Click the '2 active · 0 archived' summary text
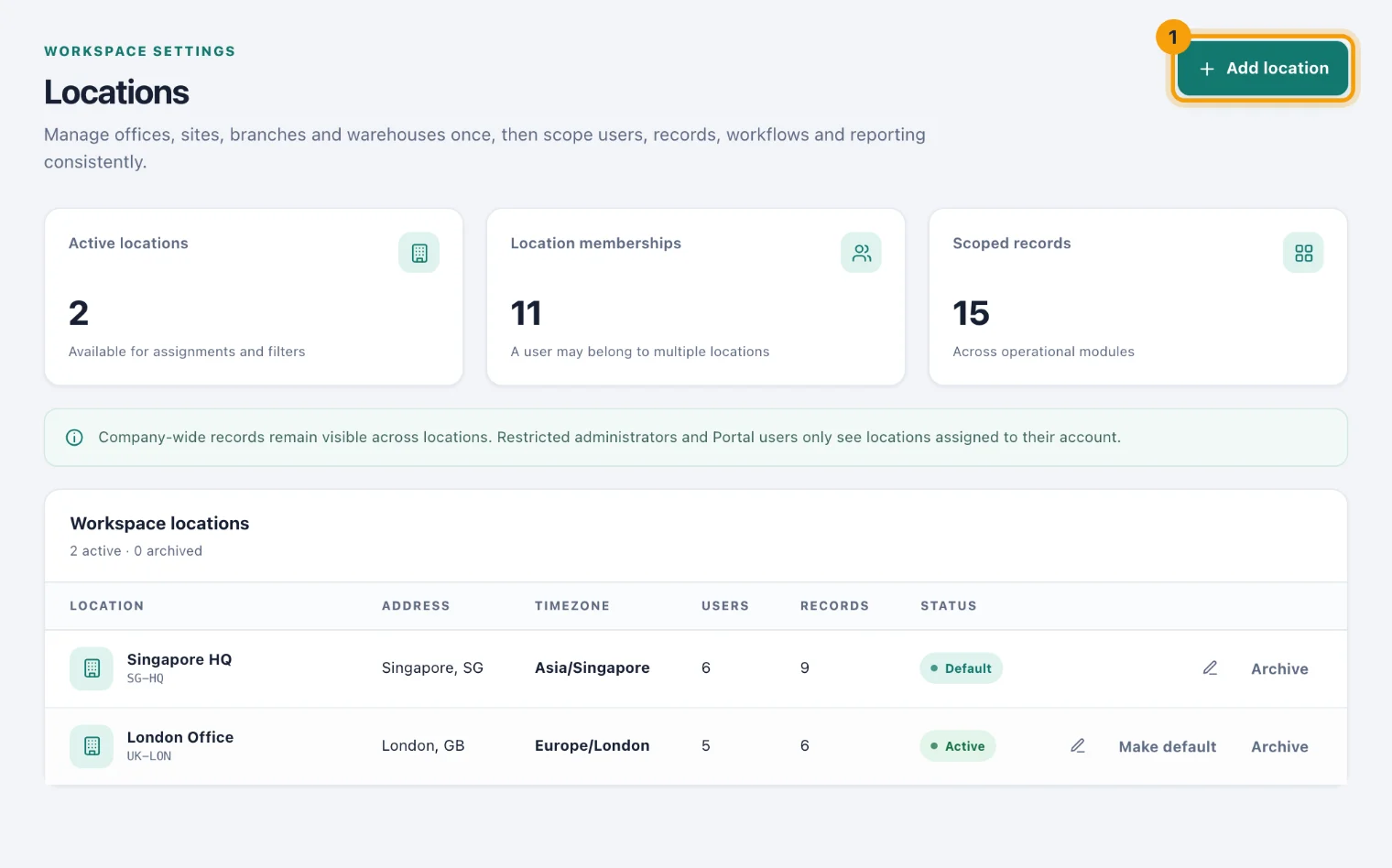This screenshot has height=868, width=1392. pos(136,551)
